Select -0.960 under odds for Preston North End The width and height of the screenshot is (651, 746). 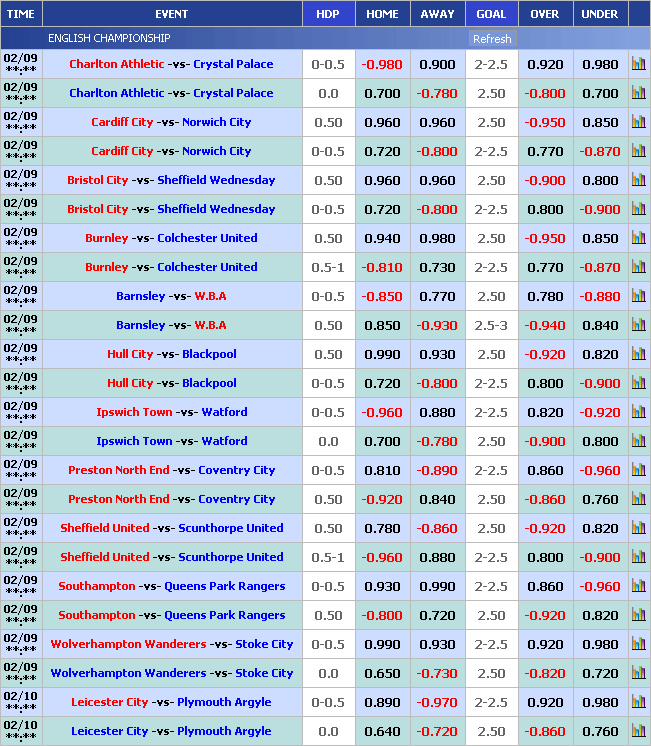coord(601,470)
